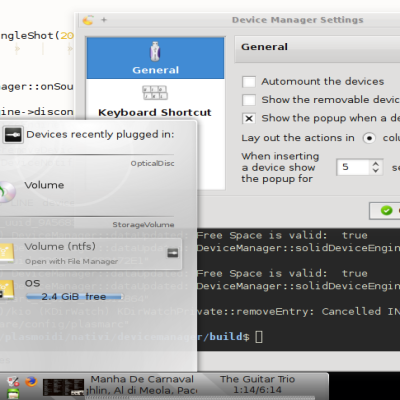Click Open with File Manager action

click(x=71, y=262)
